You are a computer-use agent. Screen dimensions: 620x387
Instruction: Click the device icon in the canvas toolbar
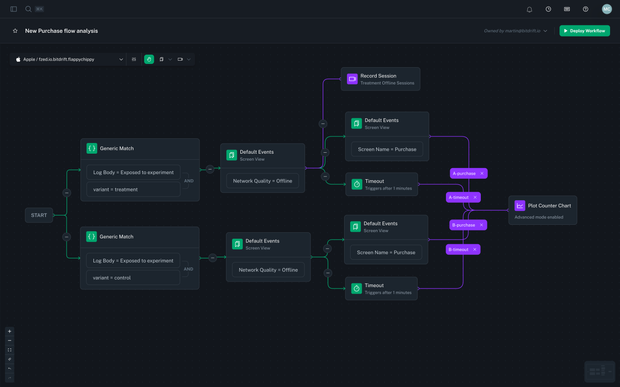click(161, 59)
